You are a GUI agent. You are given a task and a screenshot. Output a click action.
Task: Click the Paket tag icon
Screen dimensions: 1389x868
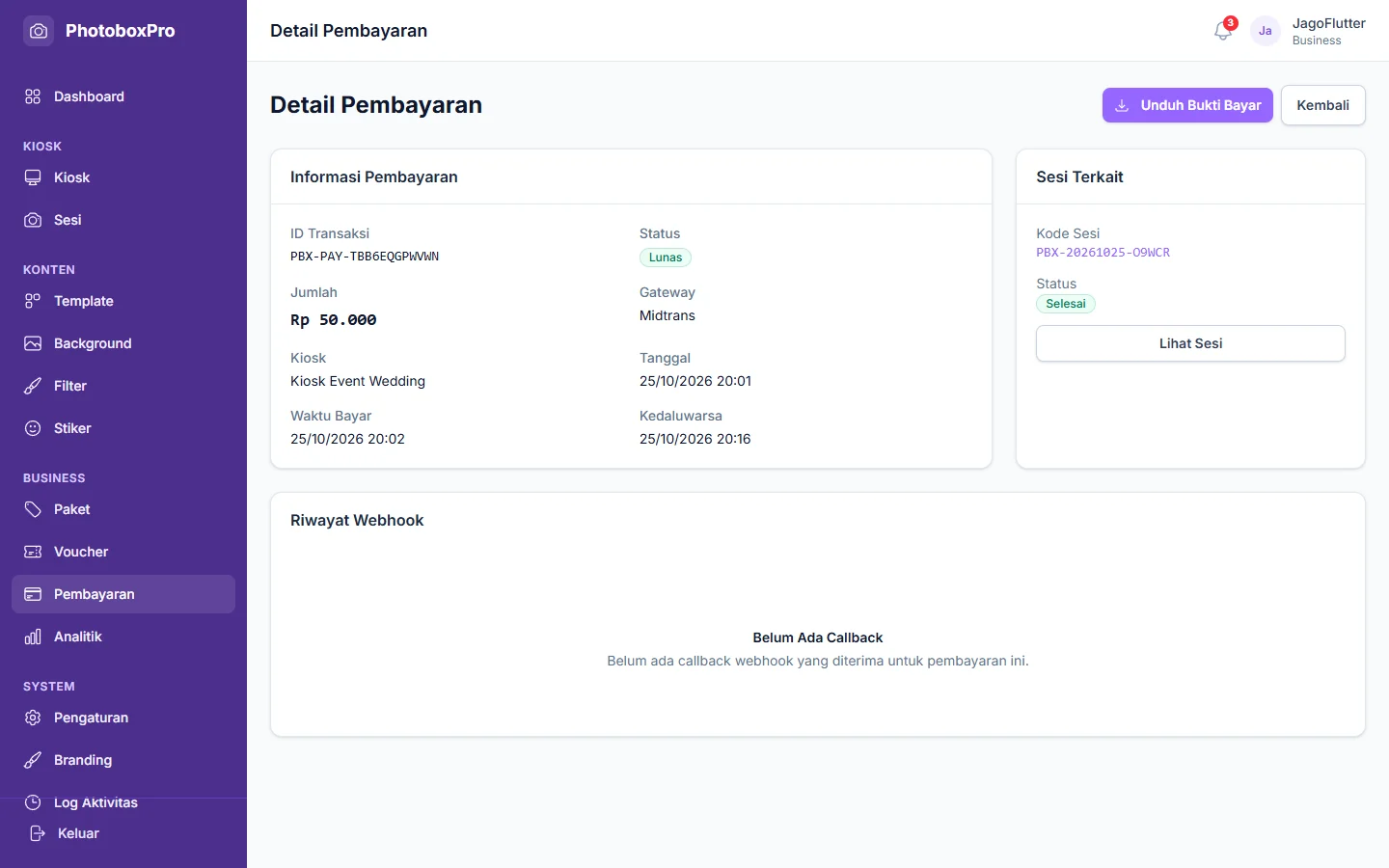coord(33,509)
